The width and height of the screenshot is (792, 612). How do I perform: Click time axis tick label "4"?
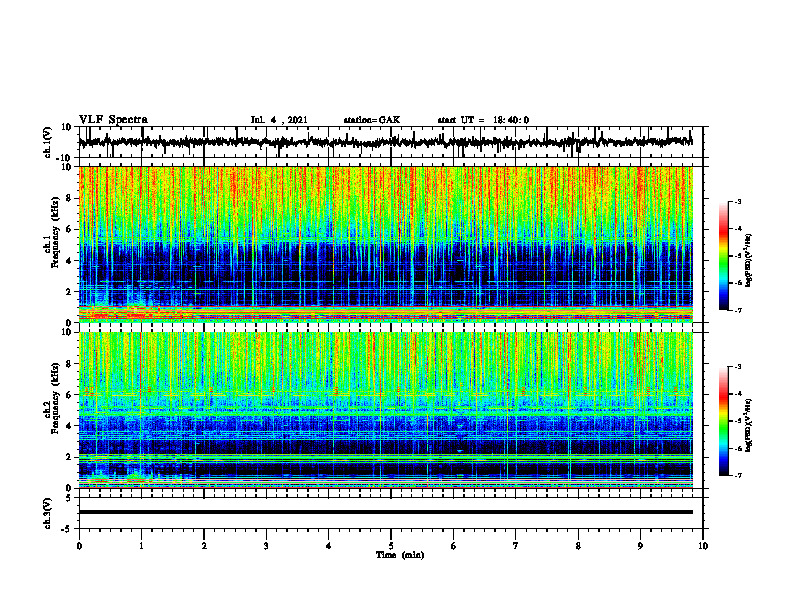(329, 546)
